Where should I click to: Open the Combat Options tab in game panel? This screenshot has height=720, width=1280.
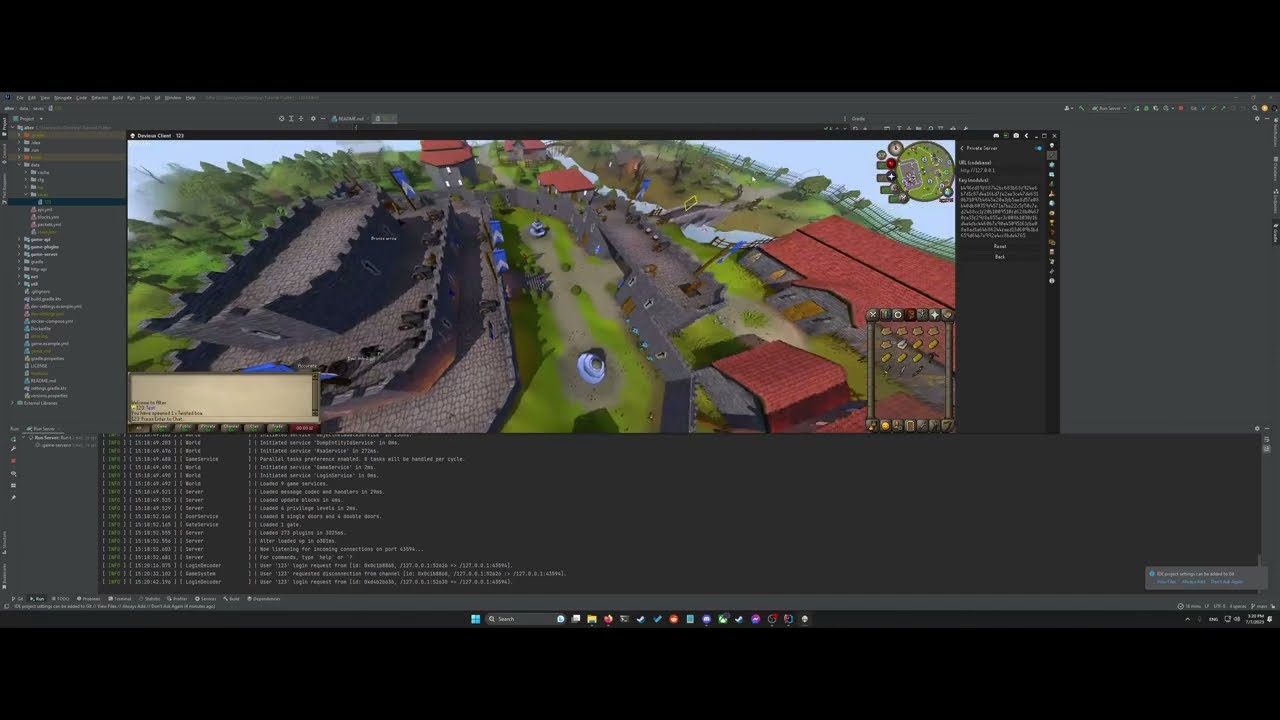(x=873, y=315)
